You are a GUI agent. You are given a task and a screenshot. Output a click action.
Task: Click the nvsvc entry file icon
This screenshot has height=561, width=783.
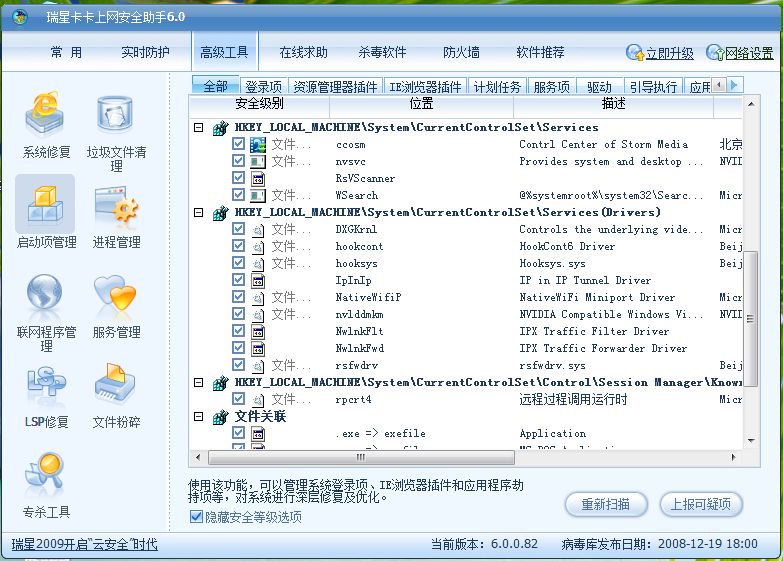(258, 162)
